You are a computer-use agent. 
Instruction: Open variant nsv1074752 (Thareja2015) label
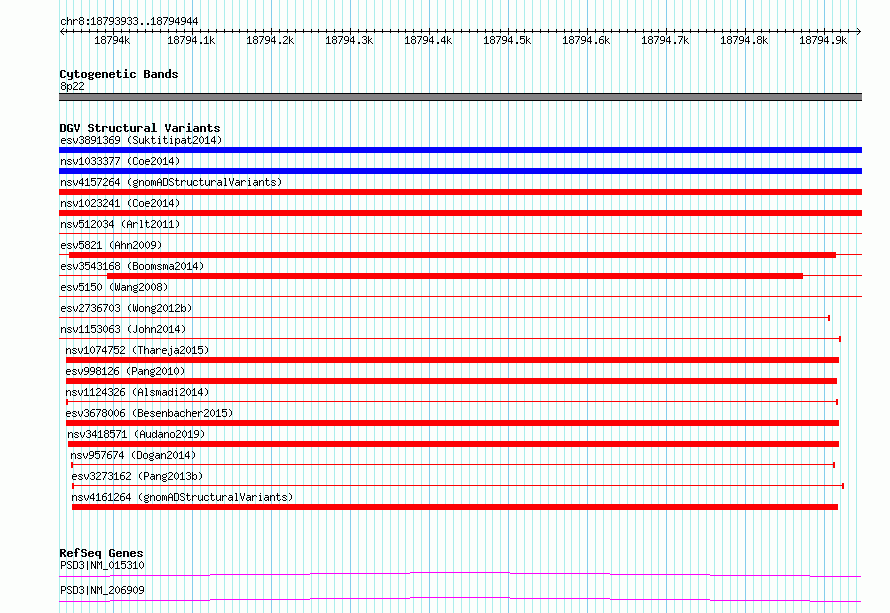(137, 350)
